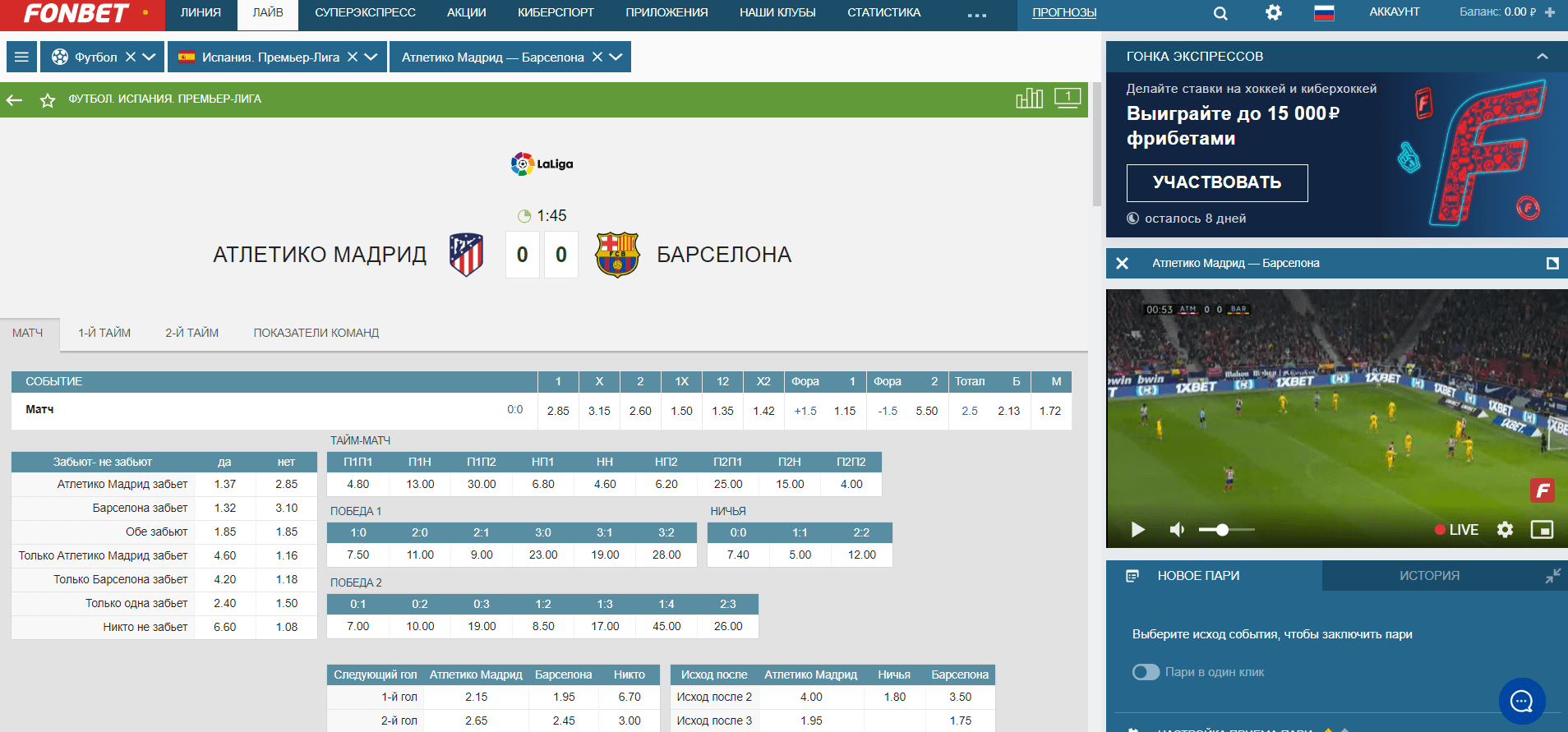Add funds with the balance plus icon

point(1550,12)
